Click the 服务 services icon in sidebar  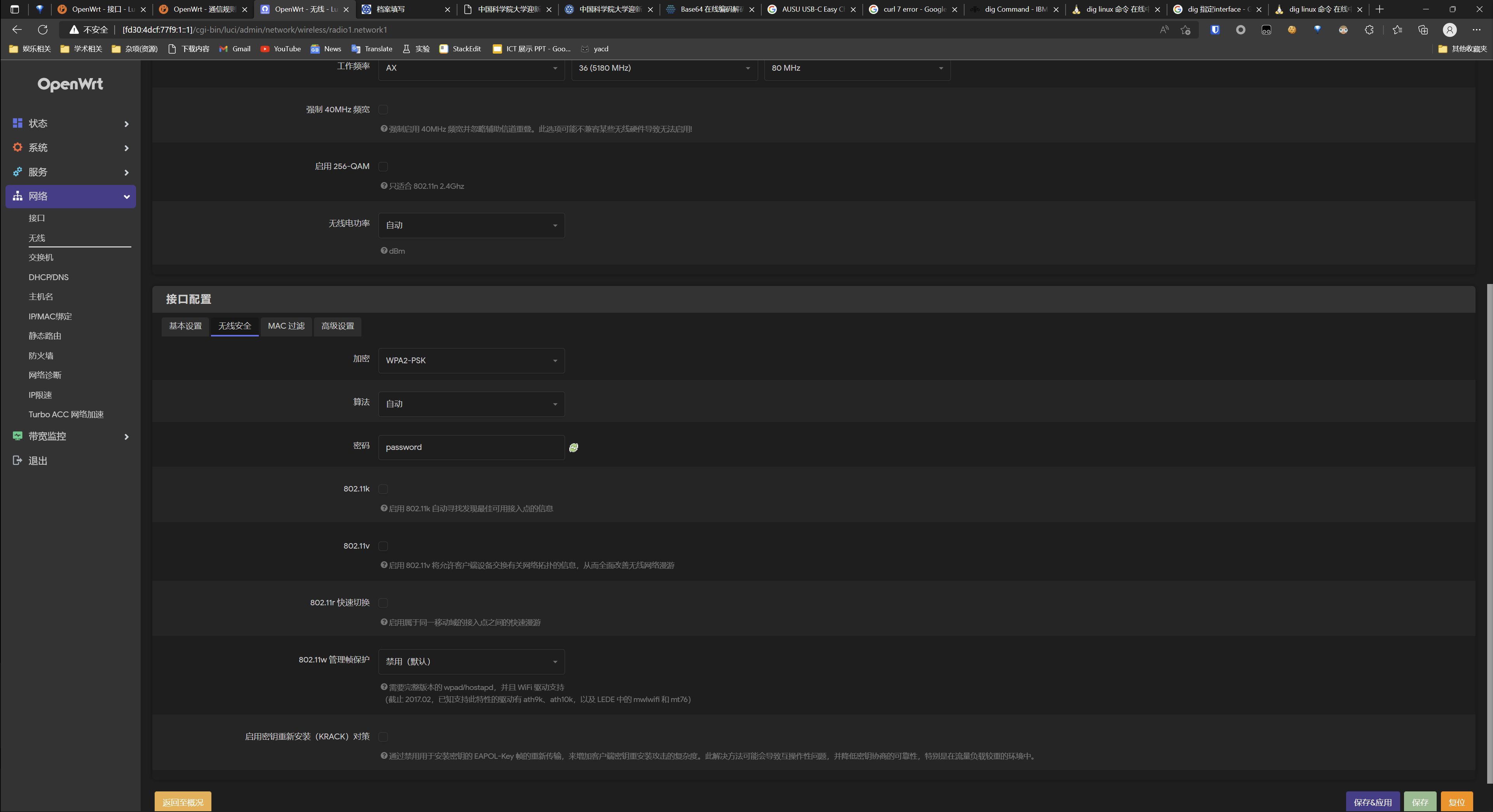tap(17, 172)
